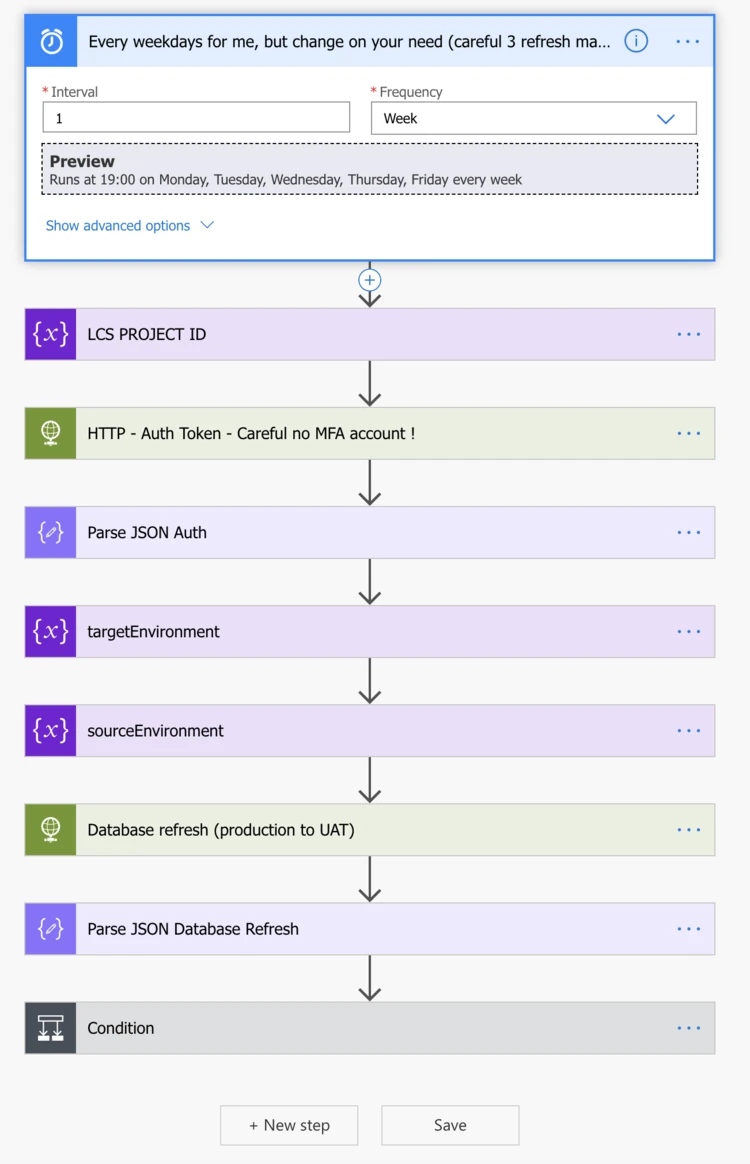Open the Condition step ellipsis menu
750x1164 pixels.
pyautogui.click(x=688, y=1028)
